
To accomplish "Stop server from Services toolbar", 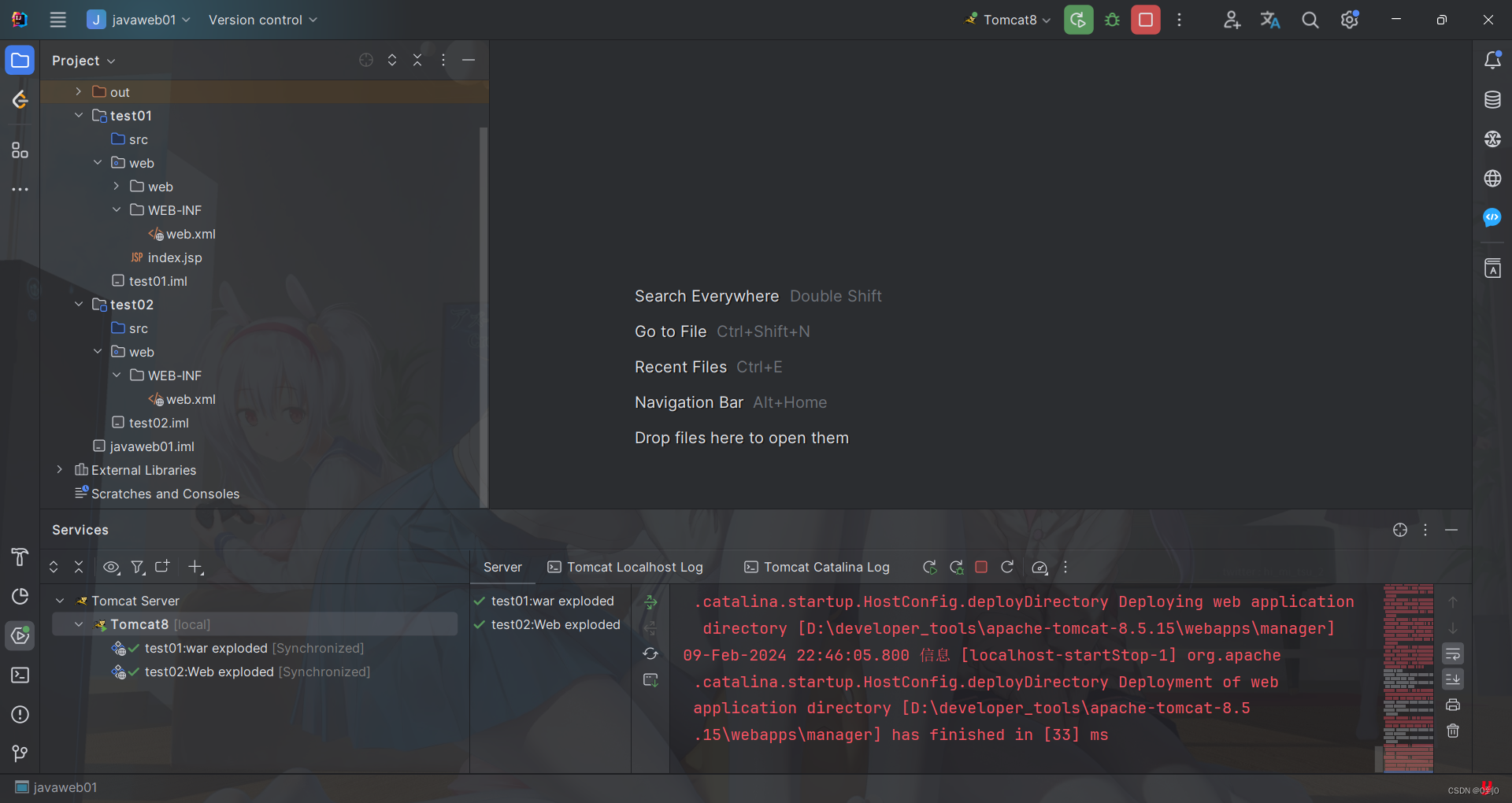I will coord(981,567).
